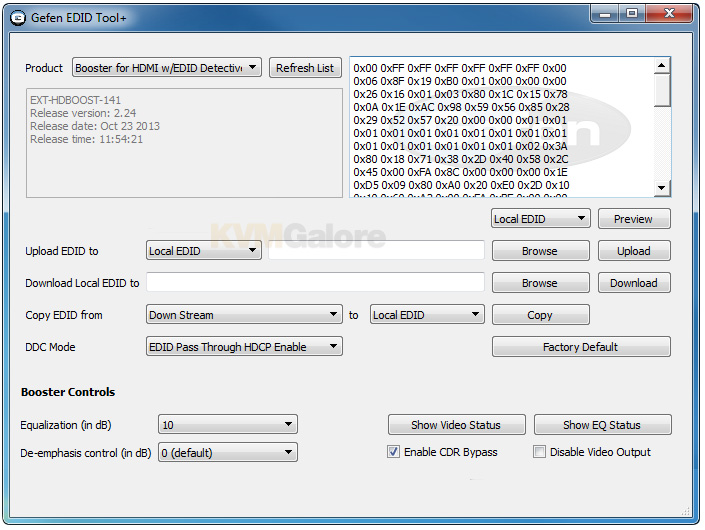The width and height of the screenshot is (705, 530).
Task: Uncheck the Enable CDR Bypass checkbox
Action: pos(393,452)
